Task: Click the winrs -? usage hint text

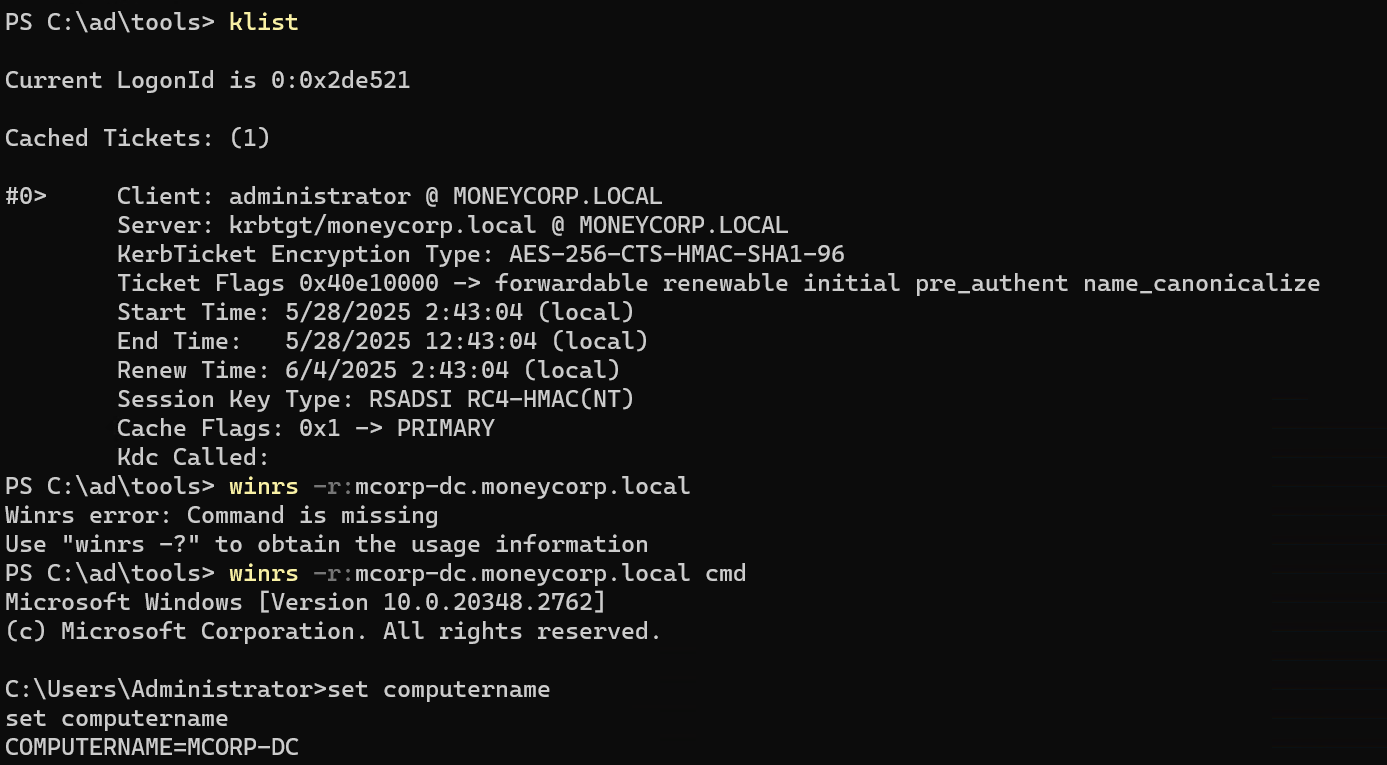Action: point(326,544)
